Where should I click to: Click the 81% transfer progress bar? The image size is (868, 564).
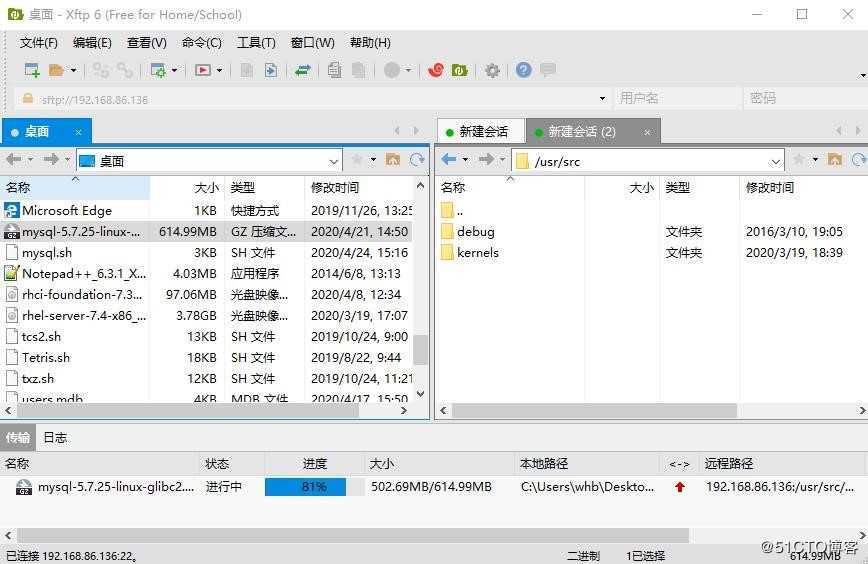coord(314,487)
